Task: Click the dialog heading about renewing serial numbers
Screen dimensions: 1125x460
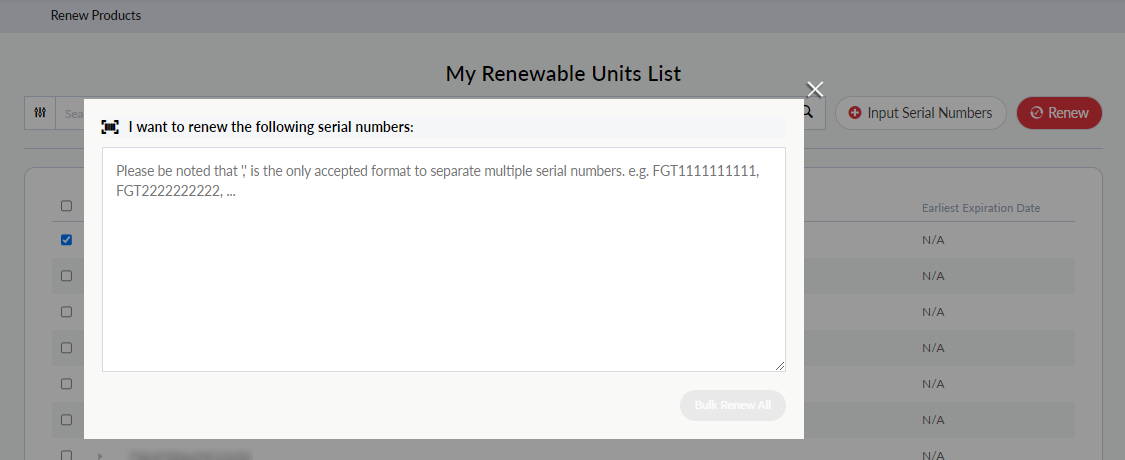Action: point(271,128)
